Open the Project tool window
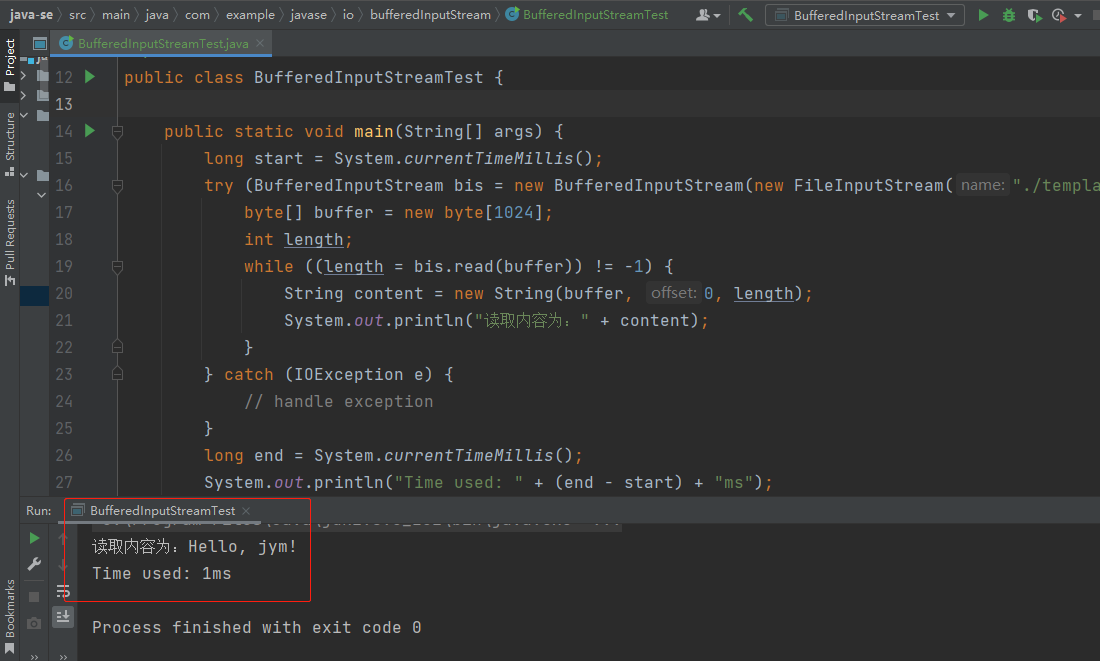The height and width of the screenshot is (661, 1100). (10, 65)
